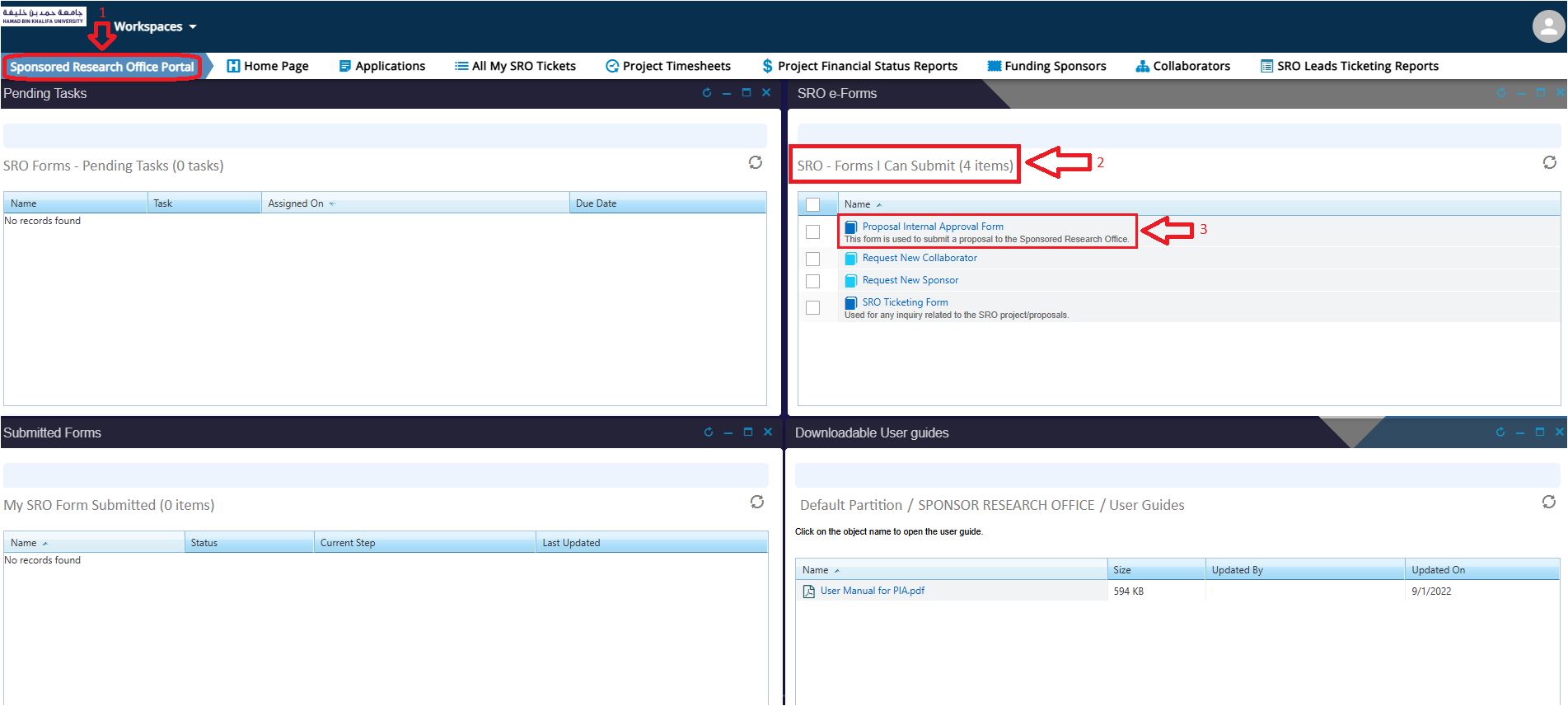Open the Request New Sponsor form link
This screenshot has width=1568, height=706.
pos(910,280)
